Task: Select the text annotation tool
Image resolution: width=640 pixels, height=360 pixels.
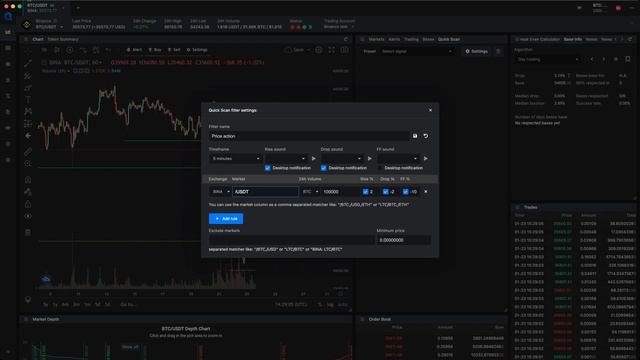Action: (x=28, y=99)
